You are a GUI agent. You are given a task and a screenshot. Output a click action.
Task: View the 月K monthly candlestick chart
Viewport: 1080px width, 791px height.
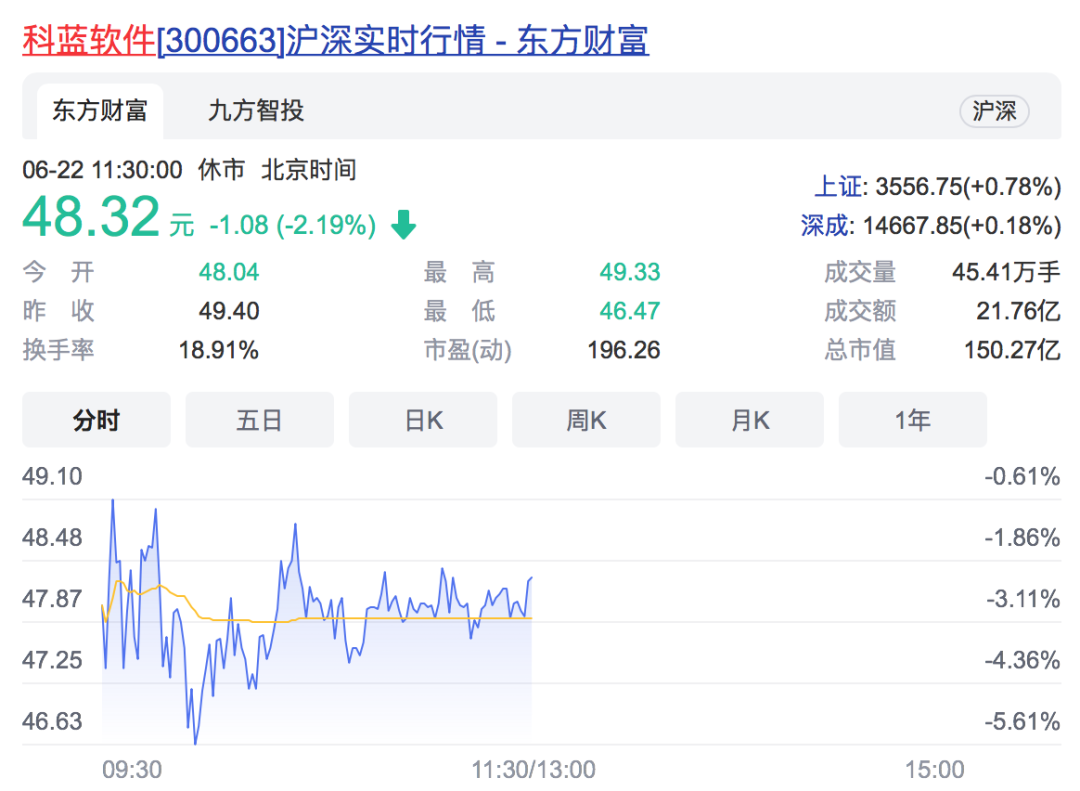coord(749,420)
